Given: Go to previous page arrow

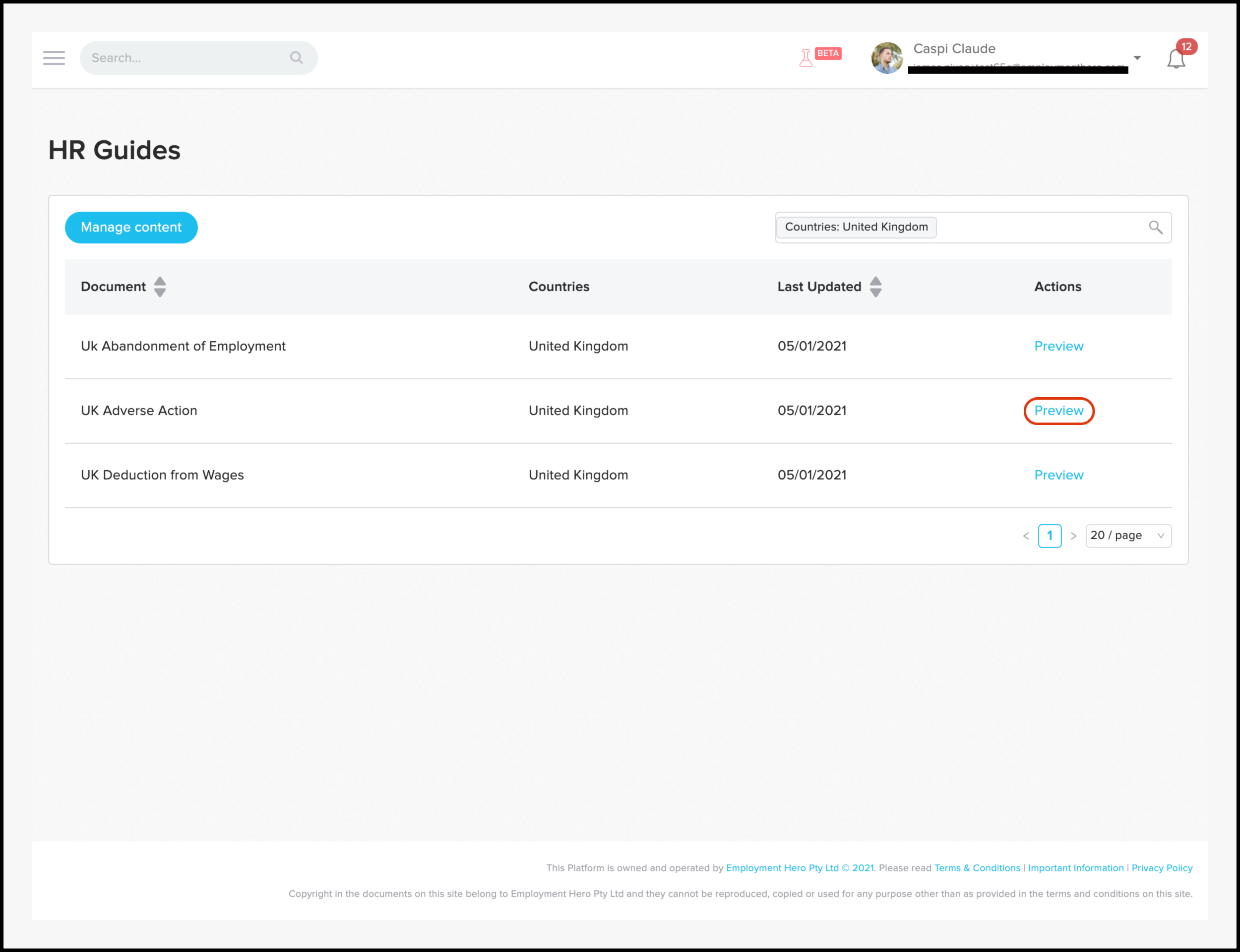Looking at the screenshot, I should [1026, 536].
